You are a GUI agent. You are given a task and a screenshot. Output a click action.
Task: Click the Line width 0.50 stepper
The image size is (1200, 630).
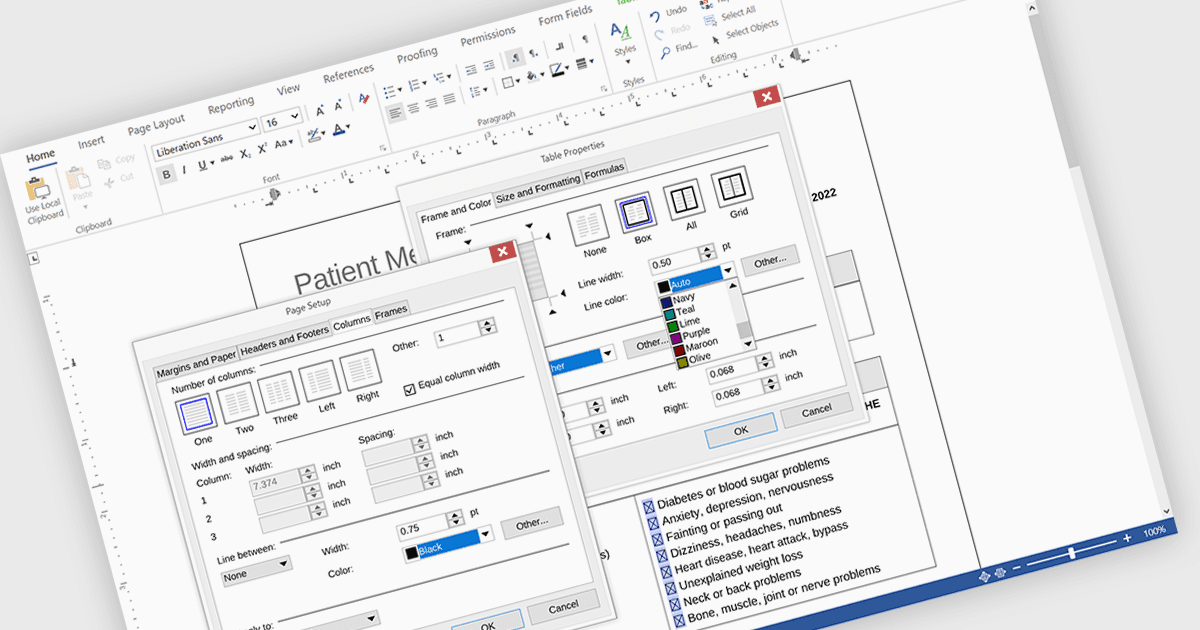(707, 254)
